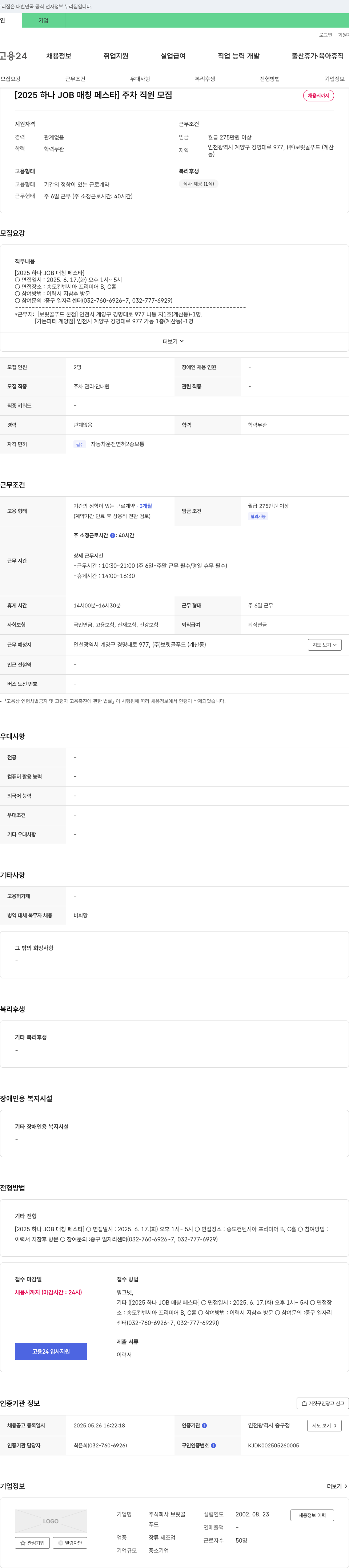This screenshot has width=349, height=1568.
Task: Open the help icon next to 주 소정근로시간
Action: coord(113,536)
